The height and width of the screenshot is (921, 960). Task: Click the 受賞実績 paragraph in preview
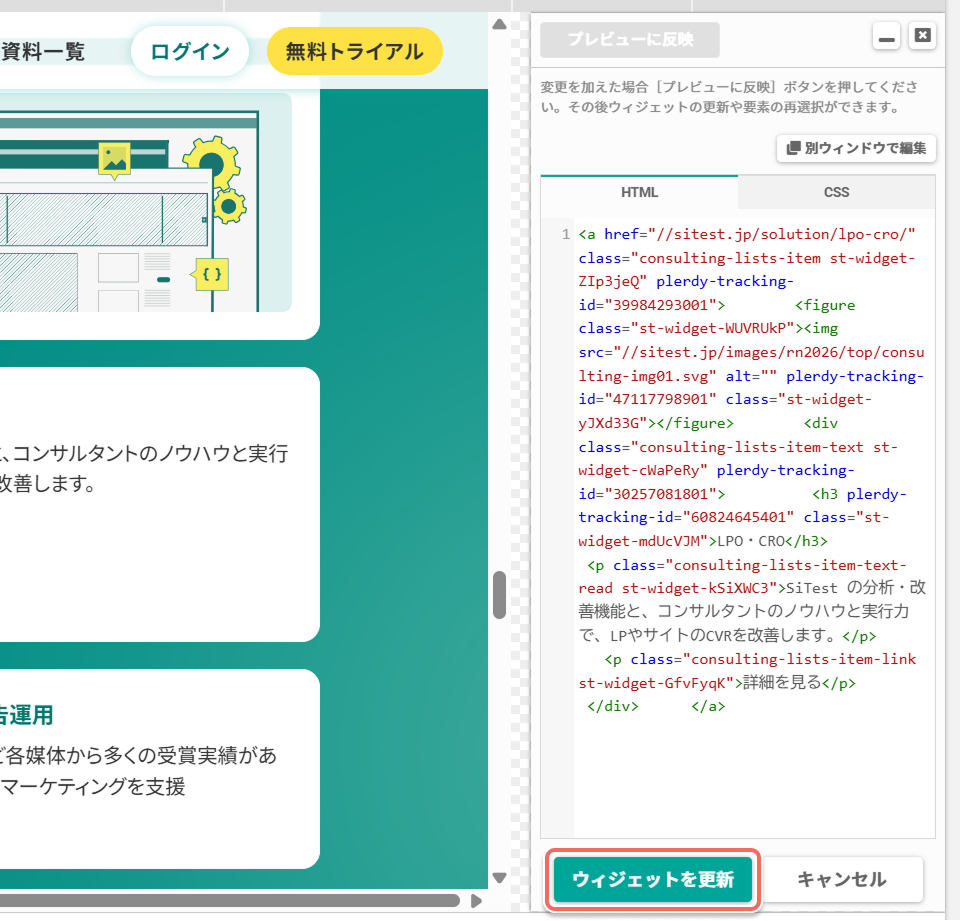click(138, 770)
